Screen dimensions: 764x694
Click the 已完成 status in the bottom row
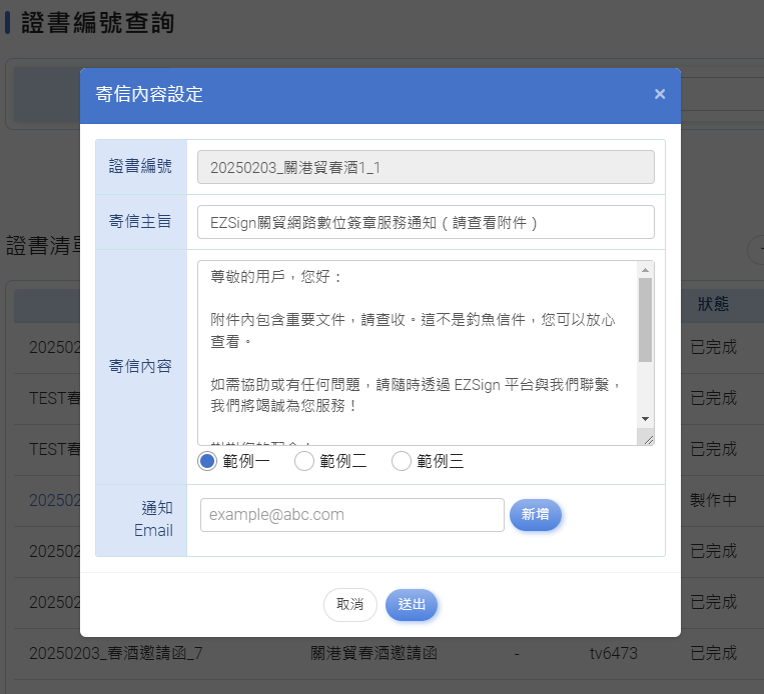[x=713, y=653]
